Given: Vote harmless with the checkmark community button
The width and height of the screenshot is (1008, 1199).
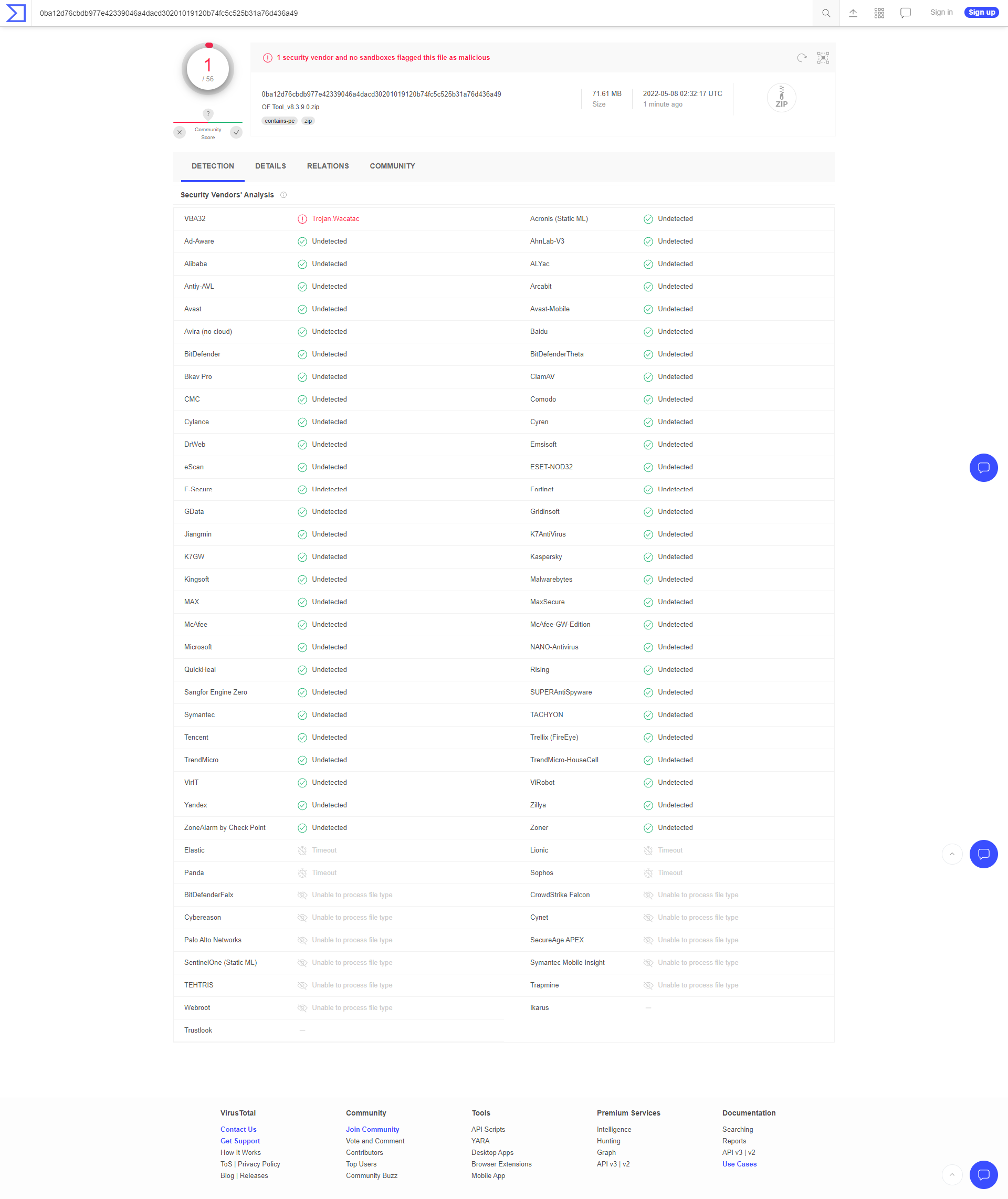Looking at the screenshot, I should 236,132.
